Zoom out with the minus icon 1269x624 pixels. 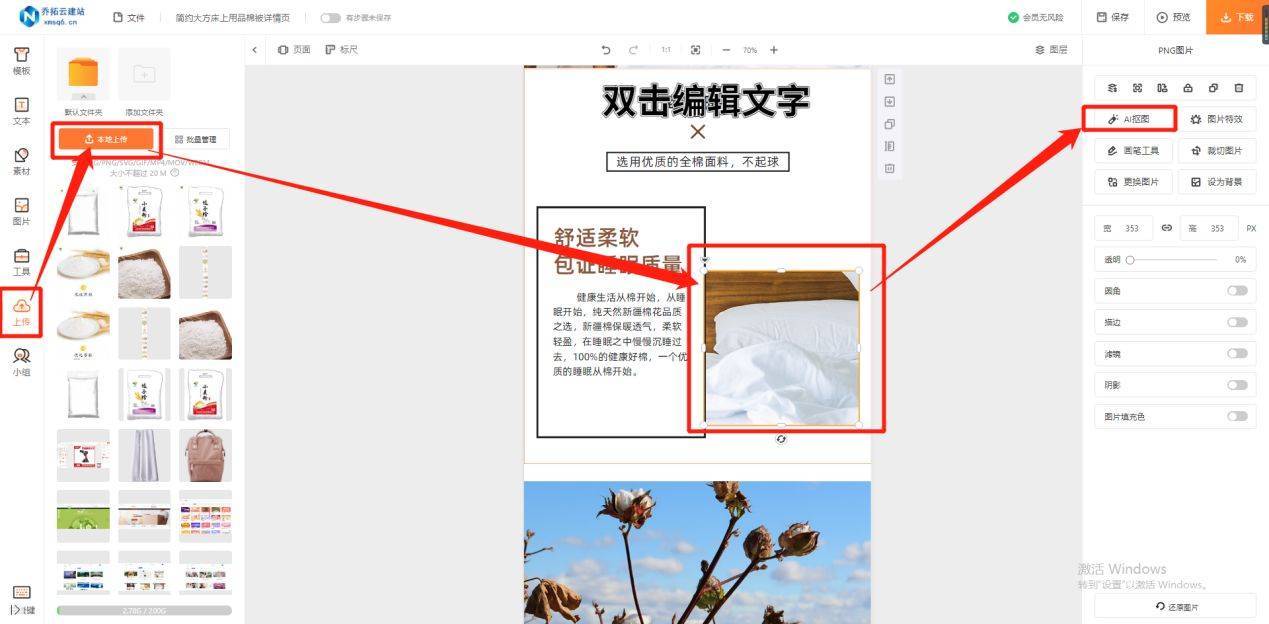point(726,50)
